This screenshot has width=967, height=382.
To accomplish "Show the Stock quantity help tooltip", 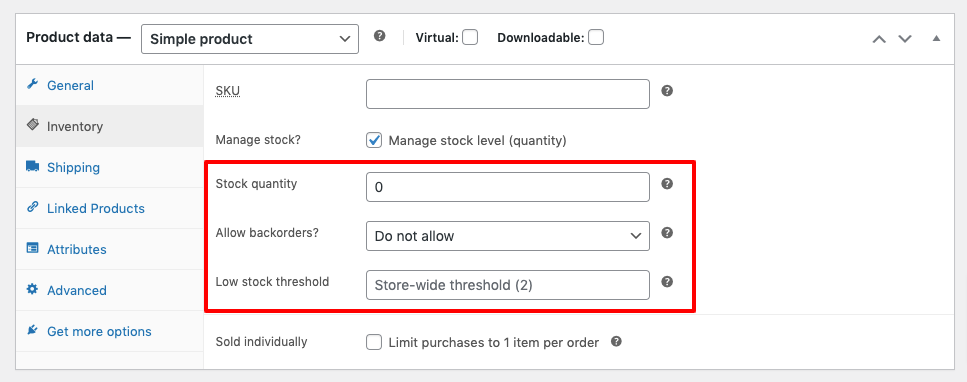I will coord(667,184).
